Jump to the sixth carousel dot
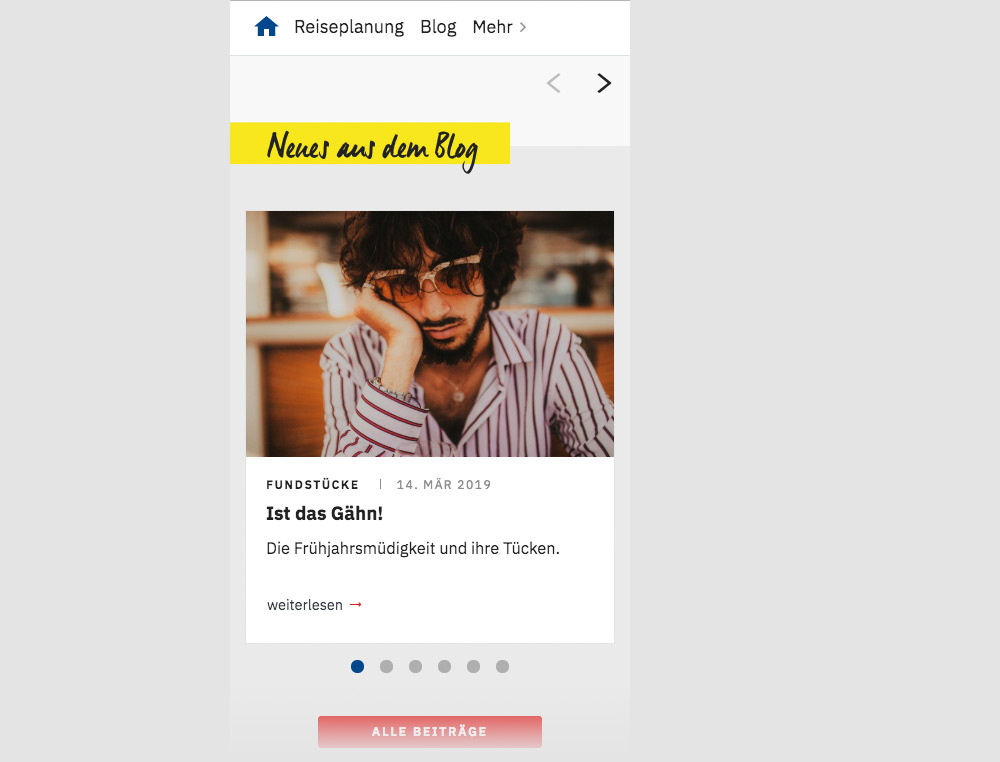1000x762 pixels. click(503, 666)
